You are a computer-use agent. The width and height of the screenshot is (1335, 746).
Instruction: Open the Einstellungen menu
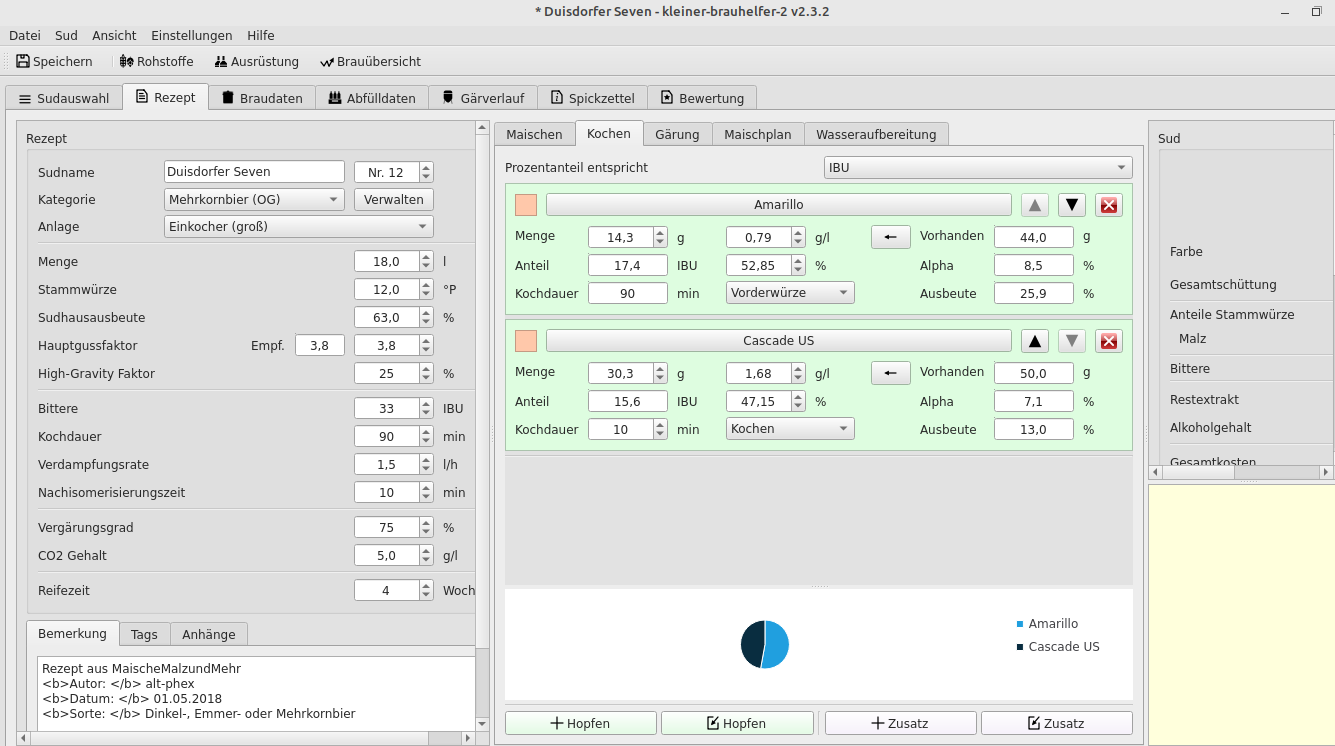[191, 35]
